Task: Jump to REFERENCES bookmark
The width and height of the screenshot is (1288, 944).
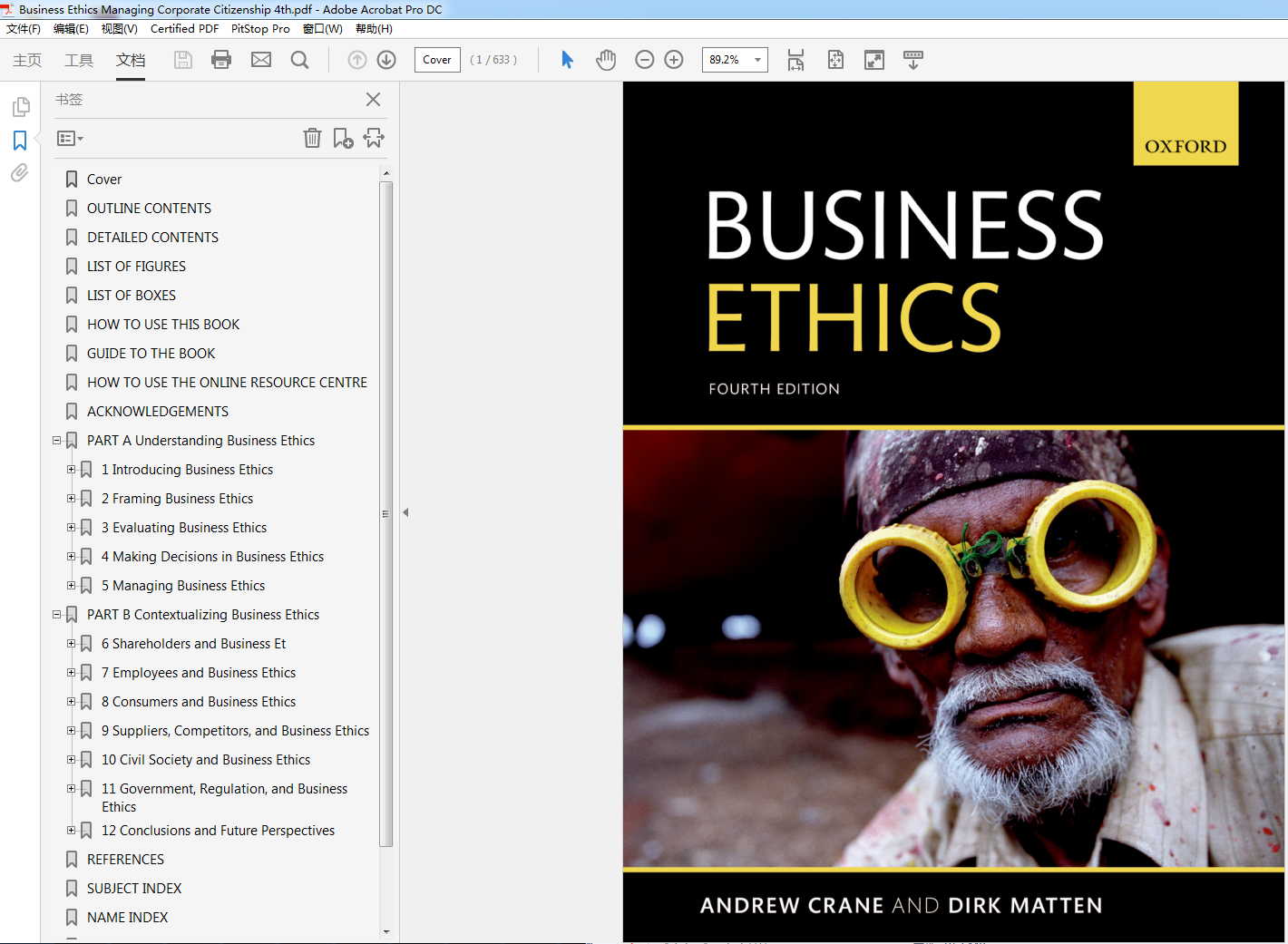Action: [125, 860]
